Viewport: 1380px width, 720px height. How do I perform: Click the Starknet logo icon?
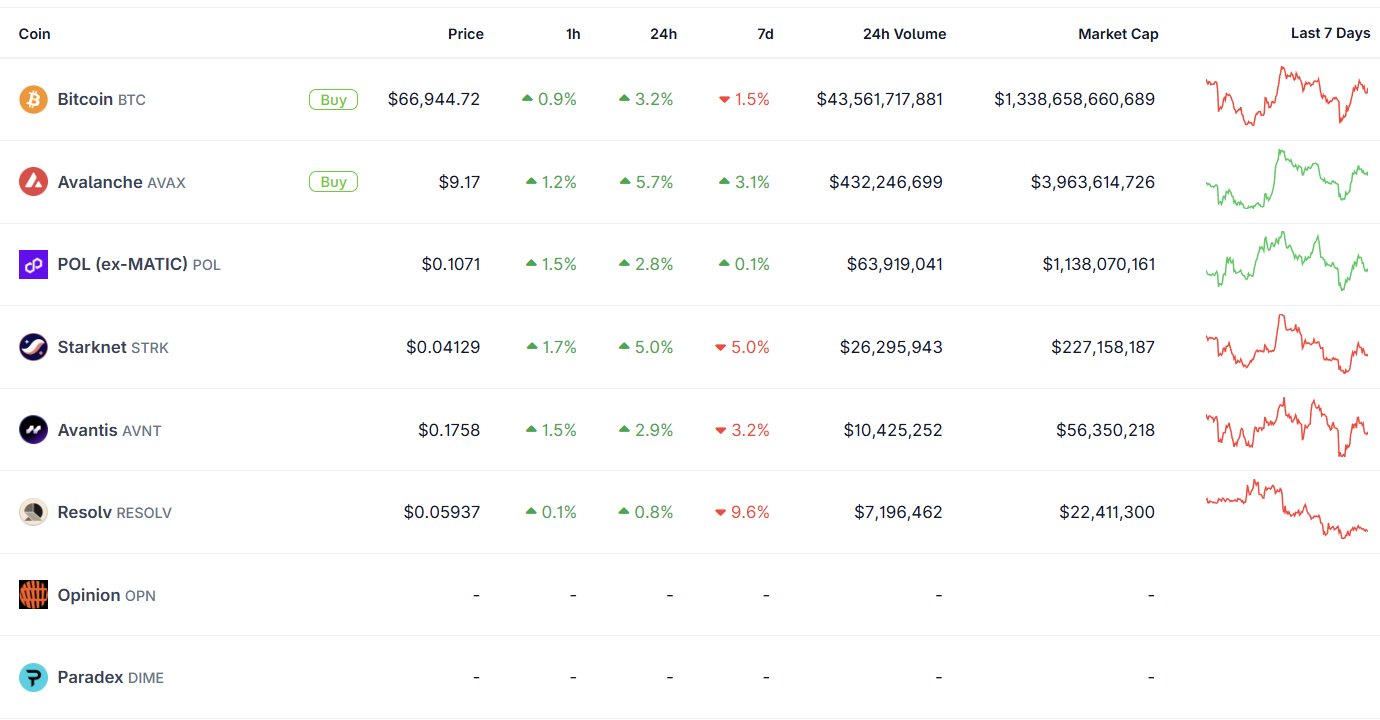click(33, 347)
